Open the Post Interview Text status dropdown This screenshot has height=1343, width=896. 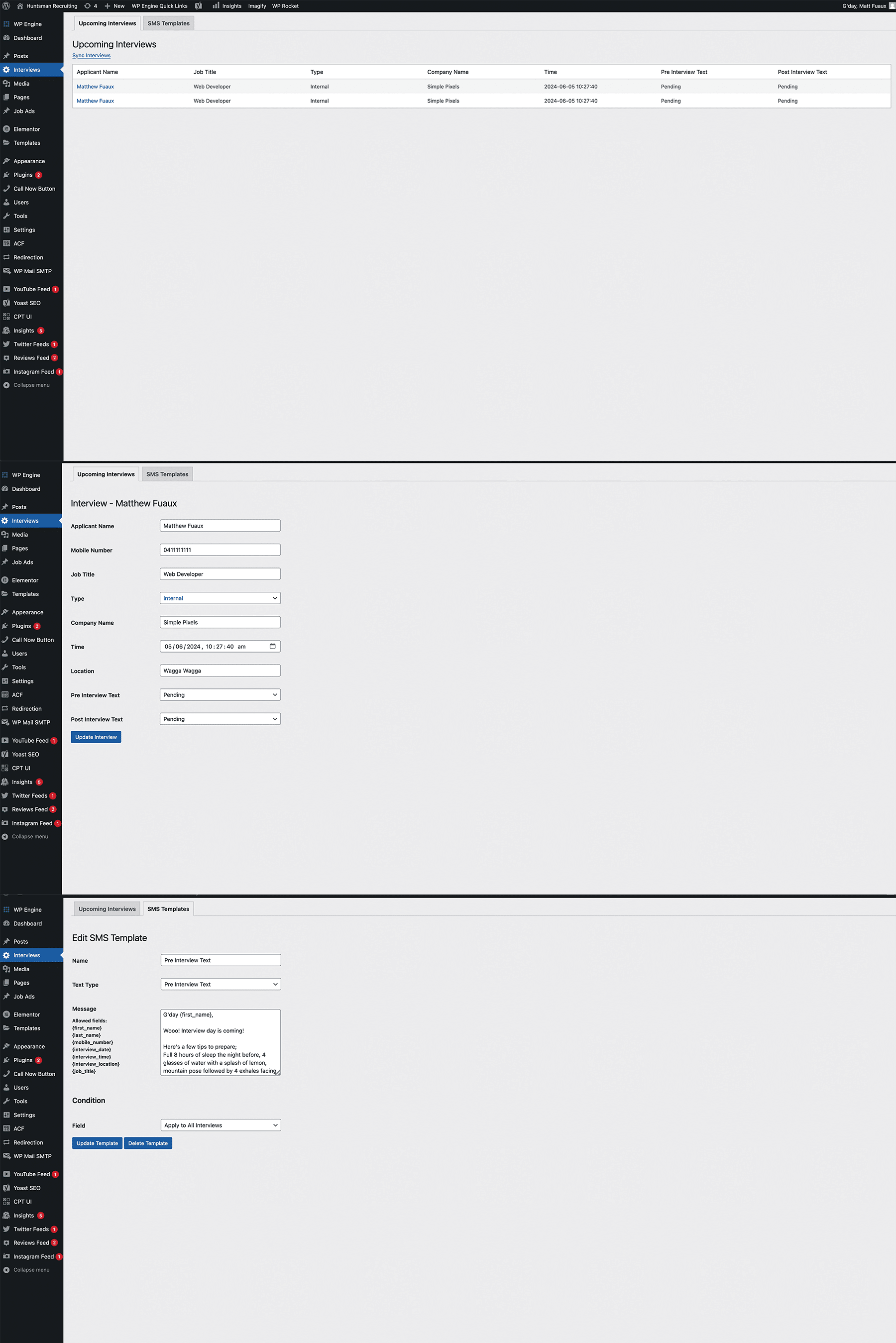click(x=220, y=719)
